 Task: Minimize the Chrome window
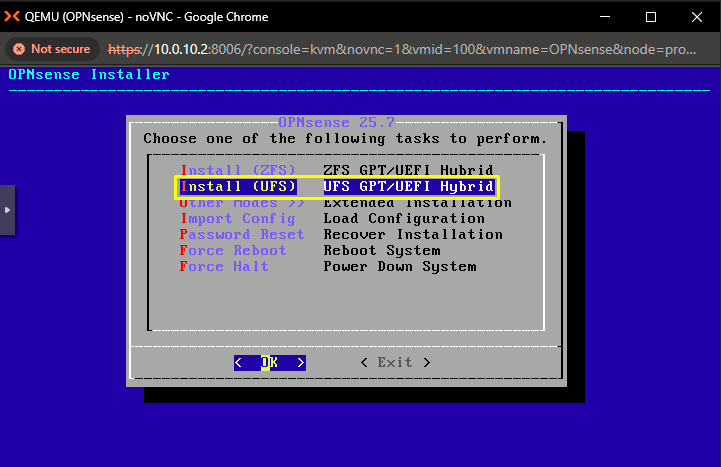coord(605,17)
